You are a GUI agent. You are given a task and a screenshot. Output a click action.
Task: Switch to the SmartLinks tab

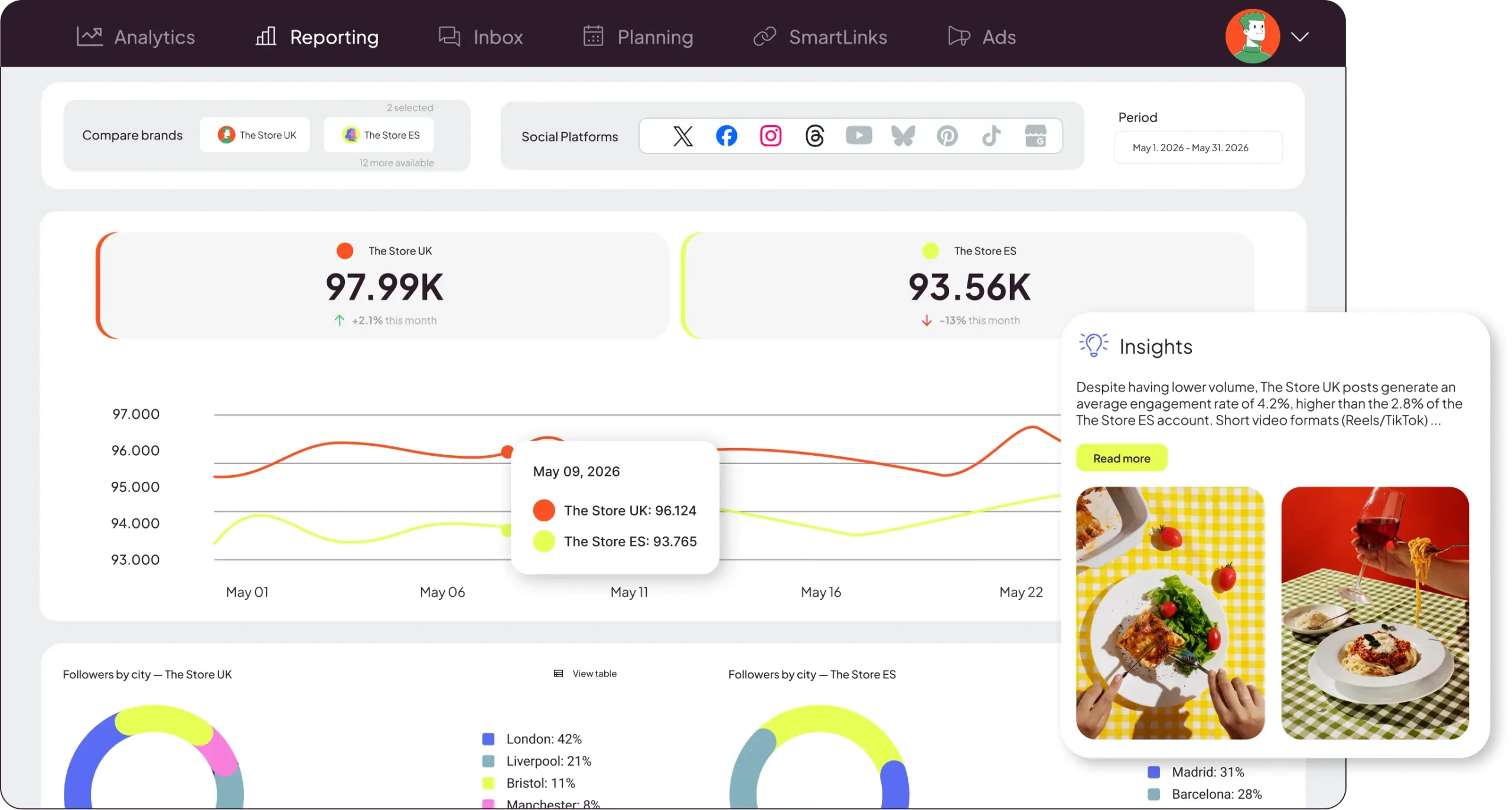point(820,37)
